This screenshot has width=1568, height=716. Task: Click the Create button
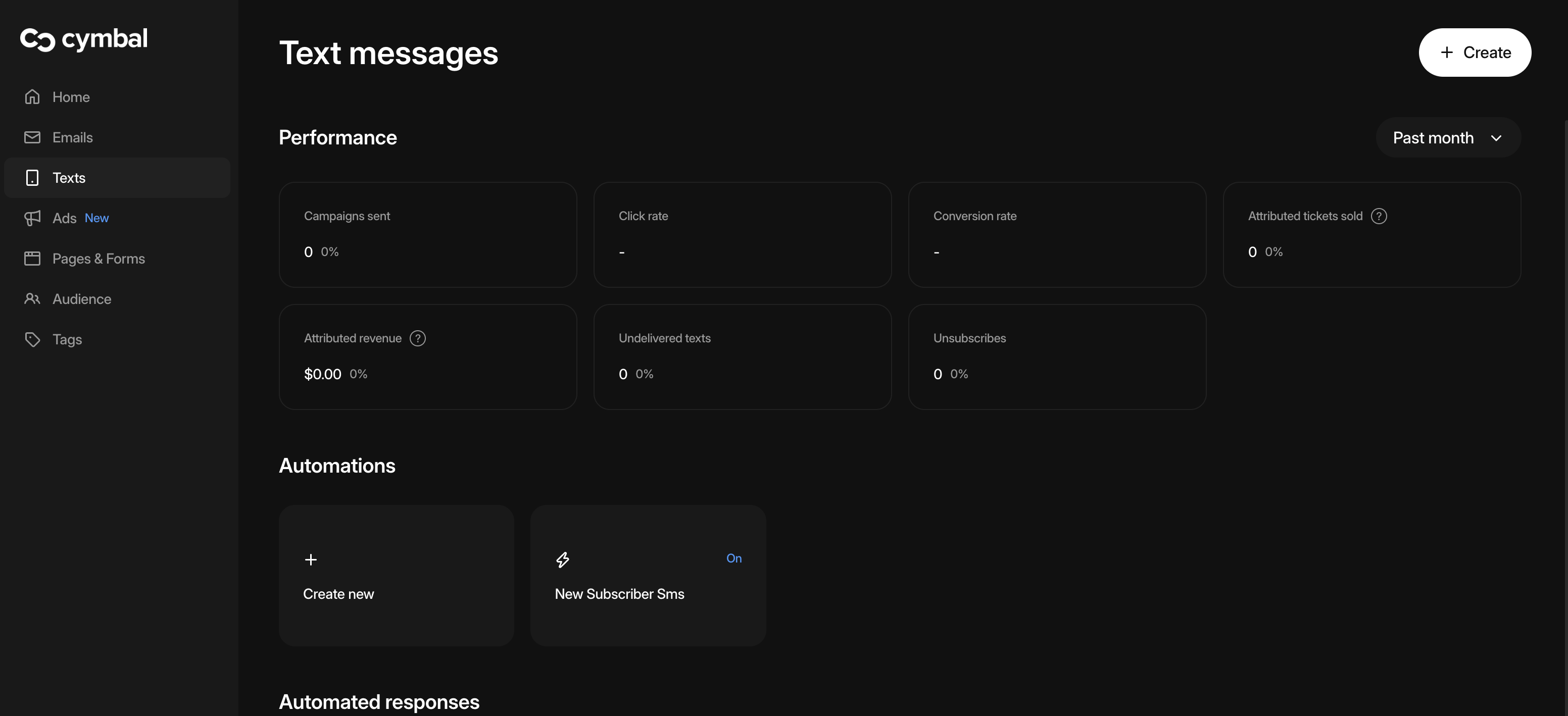[1474, 53]
